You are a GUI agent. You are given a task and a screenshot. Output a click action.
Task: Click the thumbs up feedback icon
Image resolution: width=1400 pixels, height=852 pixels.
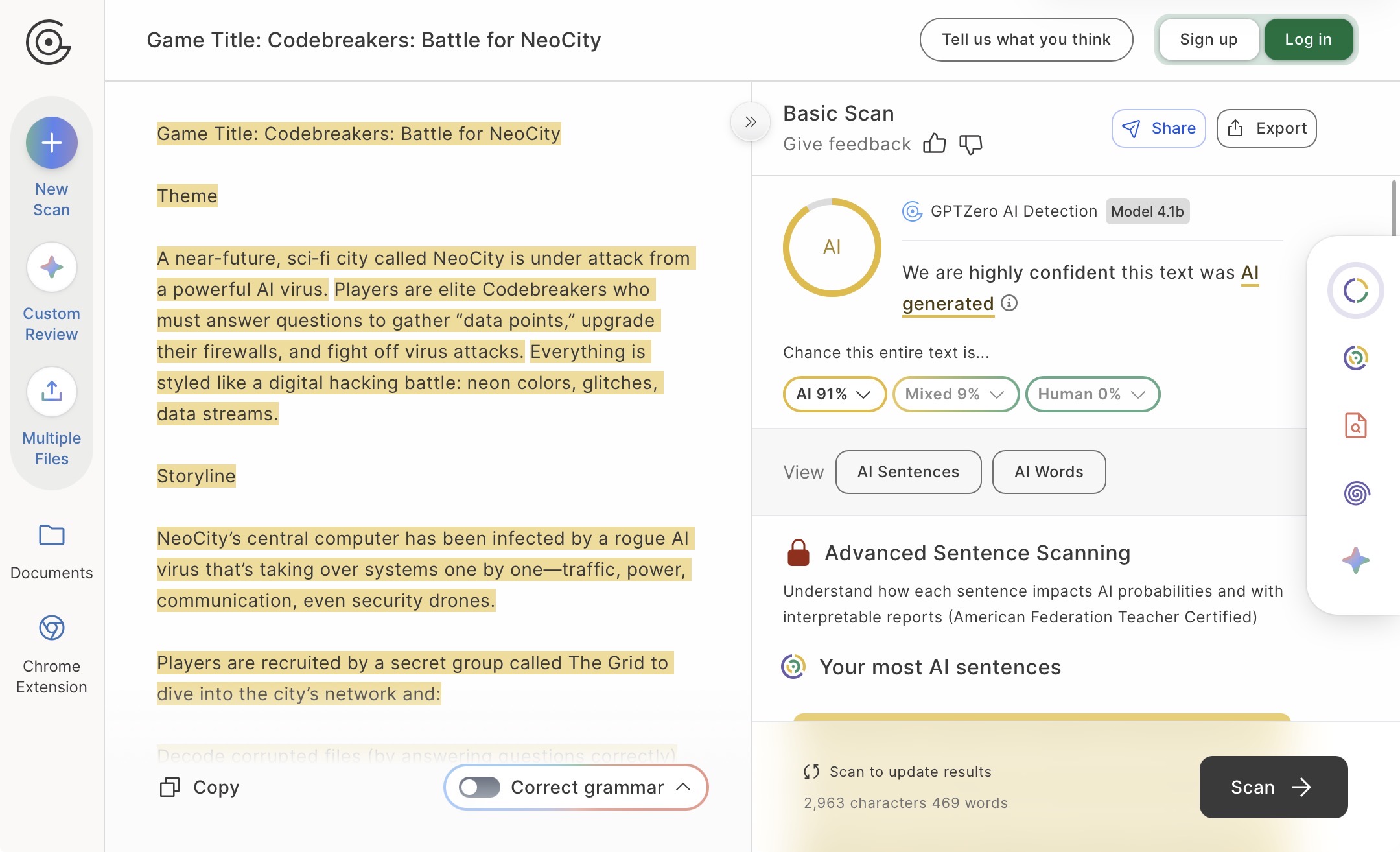tap(934, 143)
